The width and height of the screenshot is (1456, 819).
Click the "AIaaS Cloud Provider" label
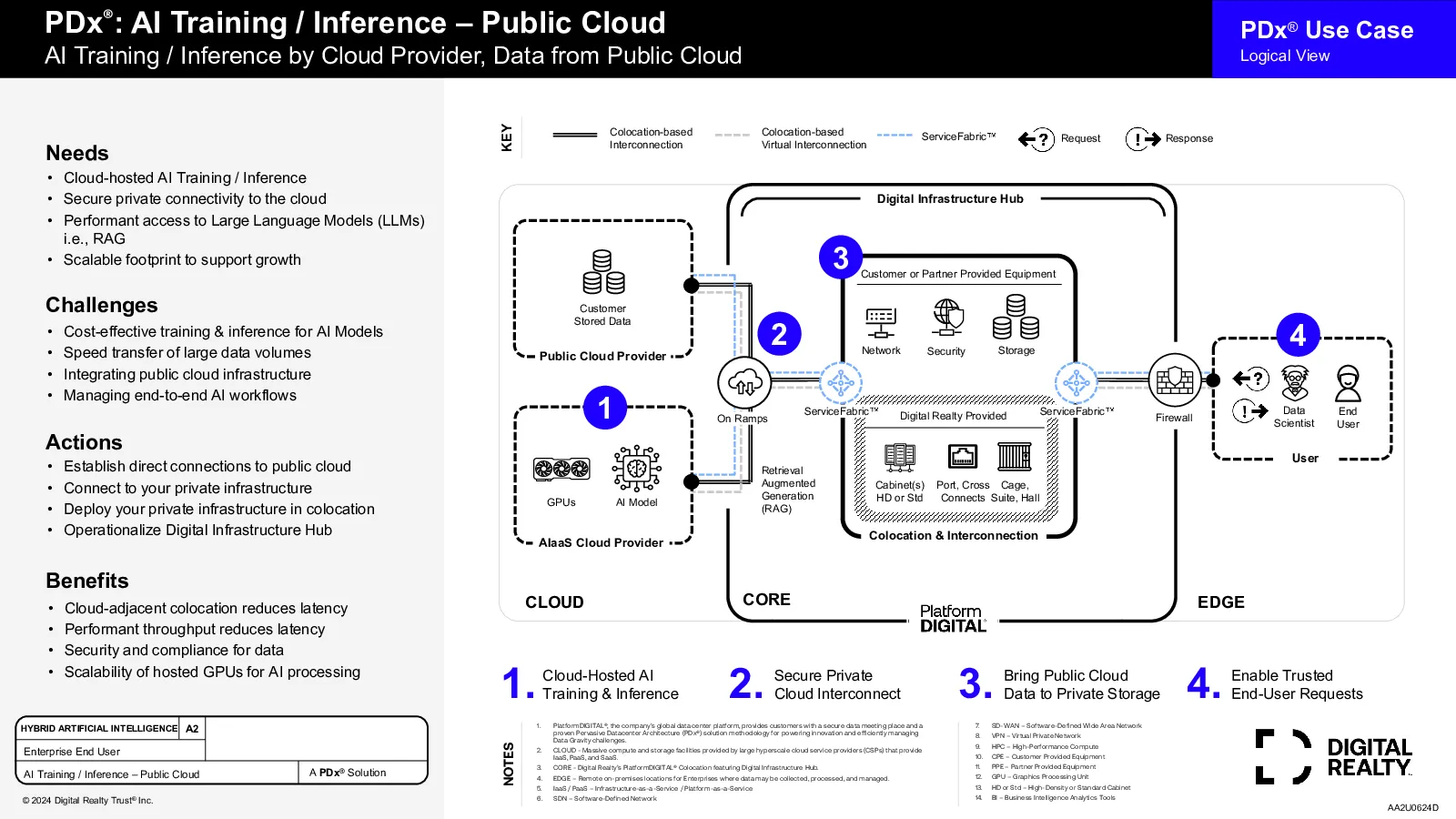(x=601, y=542)
